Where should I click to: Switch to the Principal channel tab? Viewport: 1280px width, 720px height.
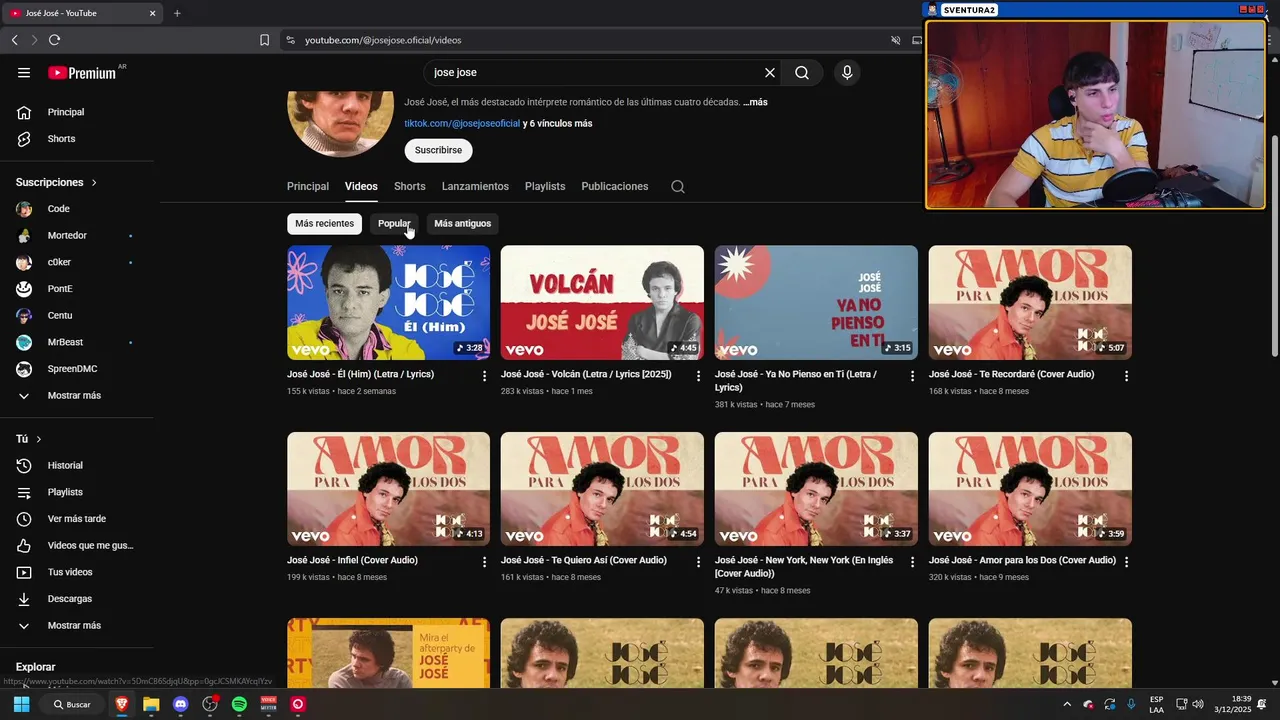[308, 187]
